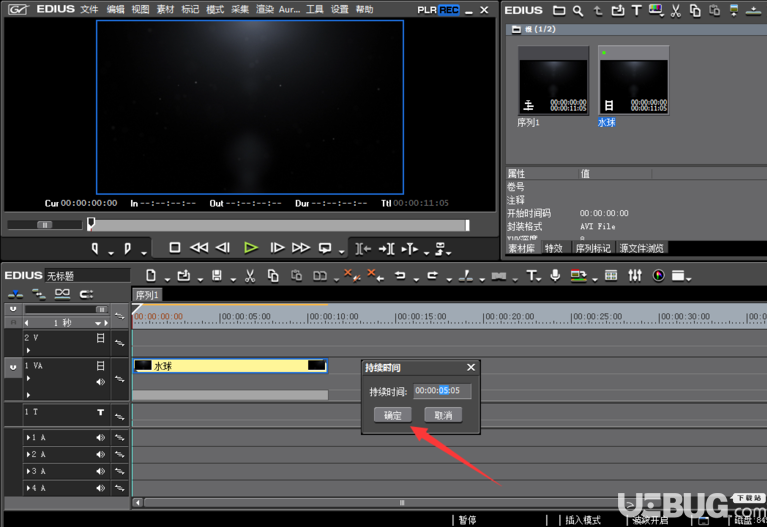Toggle loop playback icon
The image size is (767, 527).
pyautogui.click(x=325, y=249)
